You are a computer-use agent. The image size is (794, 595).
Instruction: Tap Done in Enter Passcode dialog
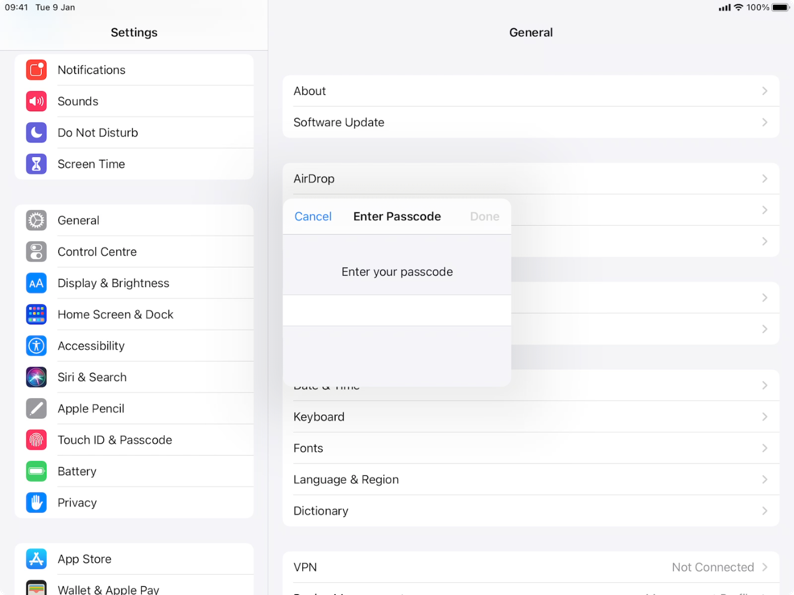(x=485, y=217)
